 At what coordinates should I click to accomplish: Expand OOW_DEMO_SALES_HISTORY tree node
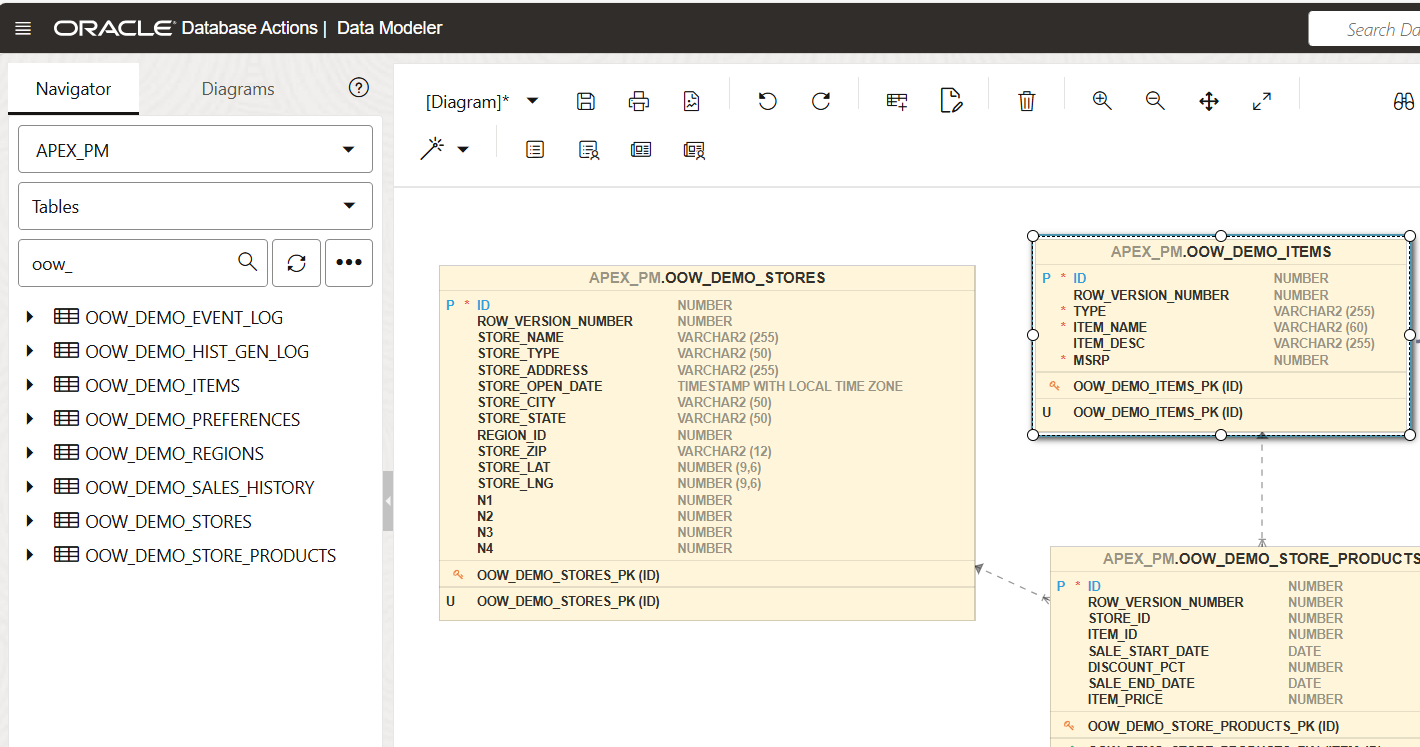pos(30,487)
